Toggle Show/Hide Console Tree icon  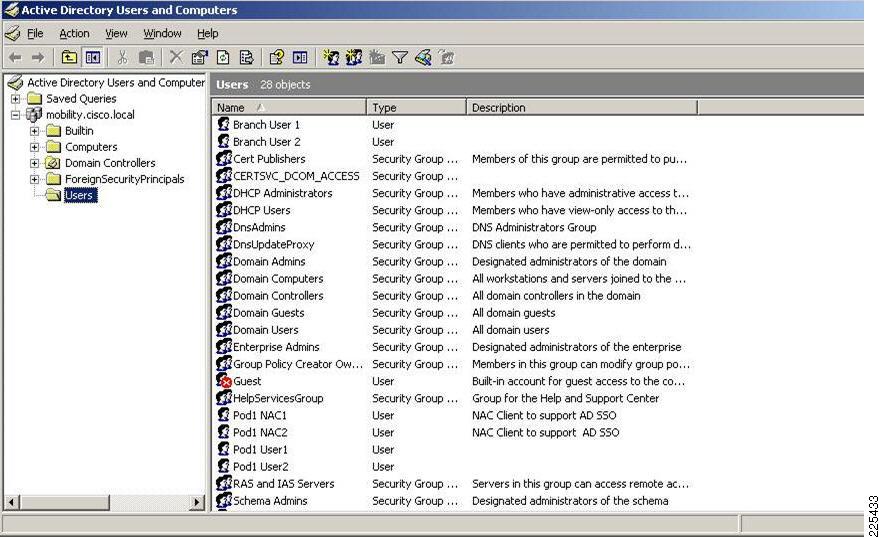(x=92, y=57)
